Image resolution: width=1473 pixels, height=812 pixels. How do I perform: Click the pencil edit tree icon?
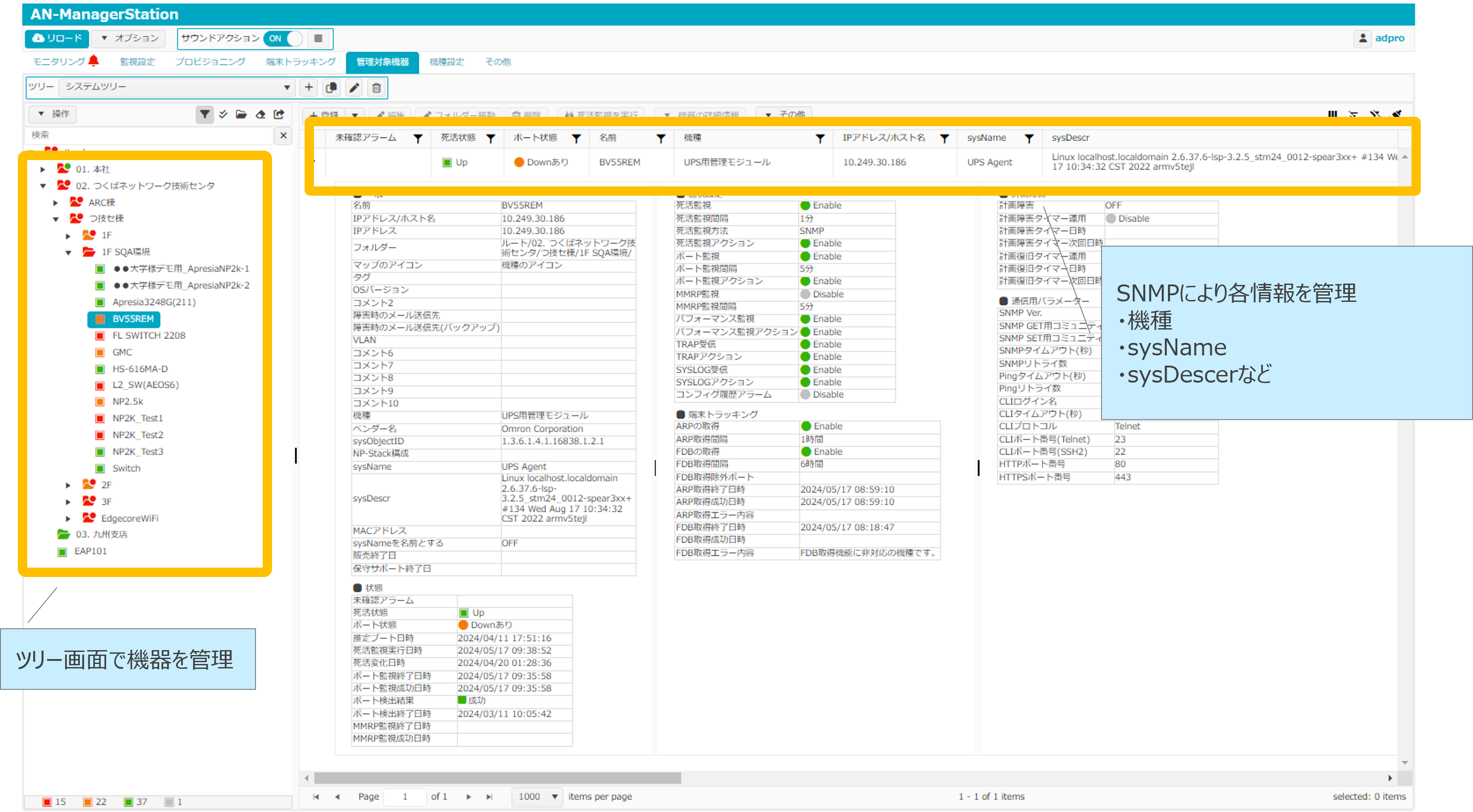click(x=354, y=87)
